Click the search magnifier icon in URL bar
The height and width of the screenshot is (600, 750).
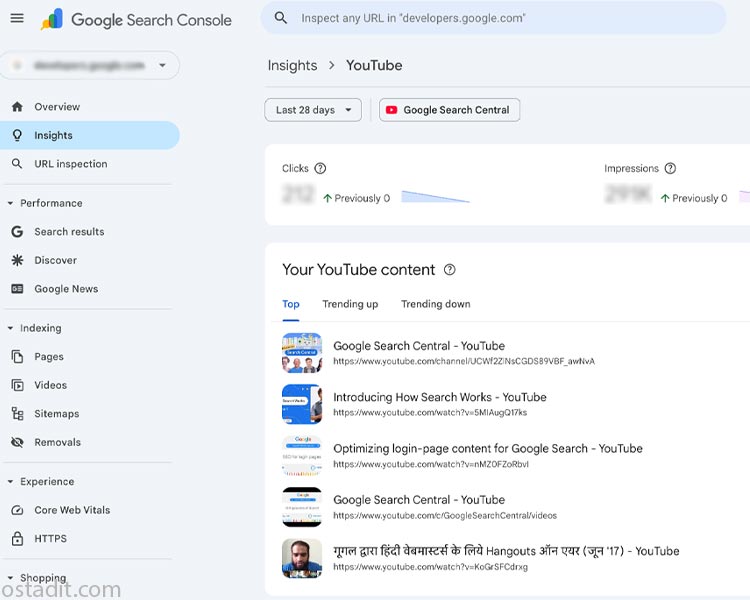[x=281, y=18]
